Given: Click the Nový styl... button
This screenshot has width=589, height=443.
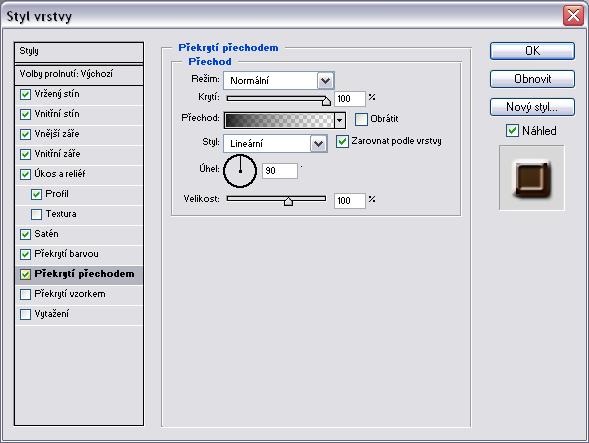Looking at the screenshot, I should point(532,107).
